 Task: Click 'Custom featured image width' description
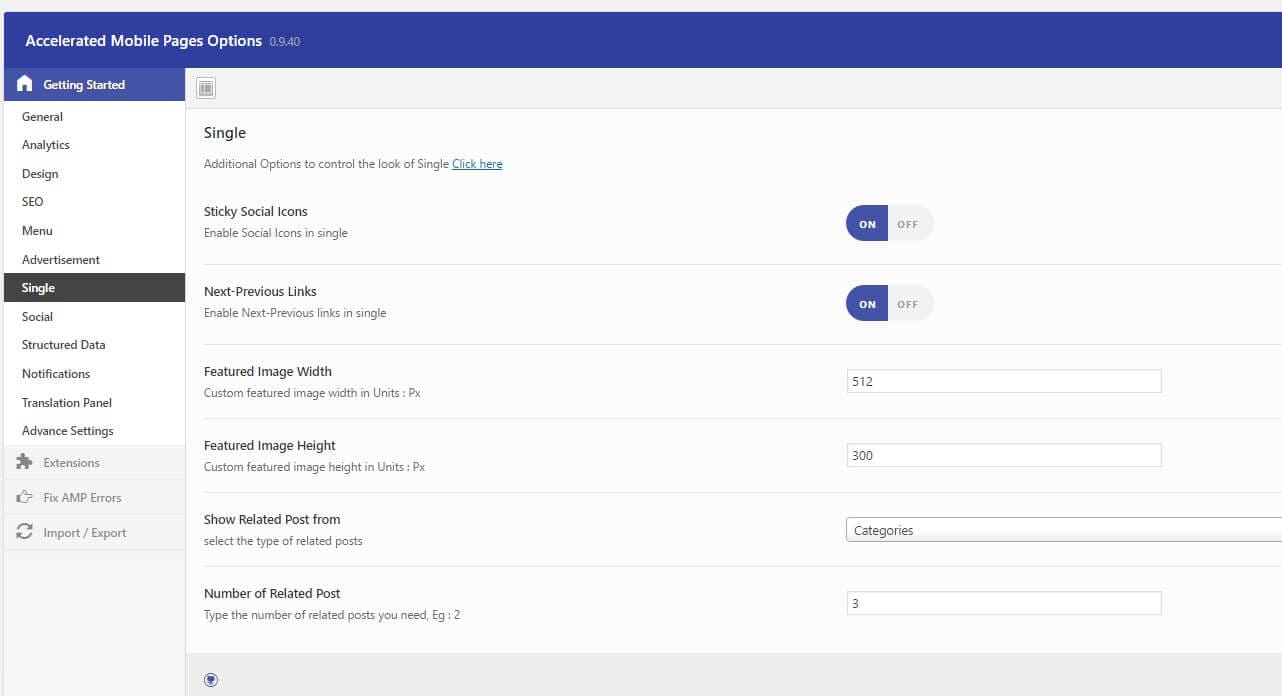click(312, 393)
